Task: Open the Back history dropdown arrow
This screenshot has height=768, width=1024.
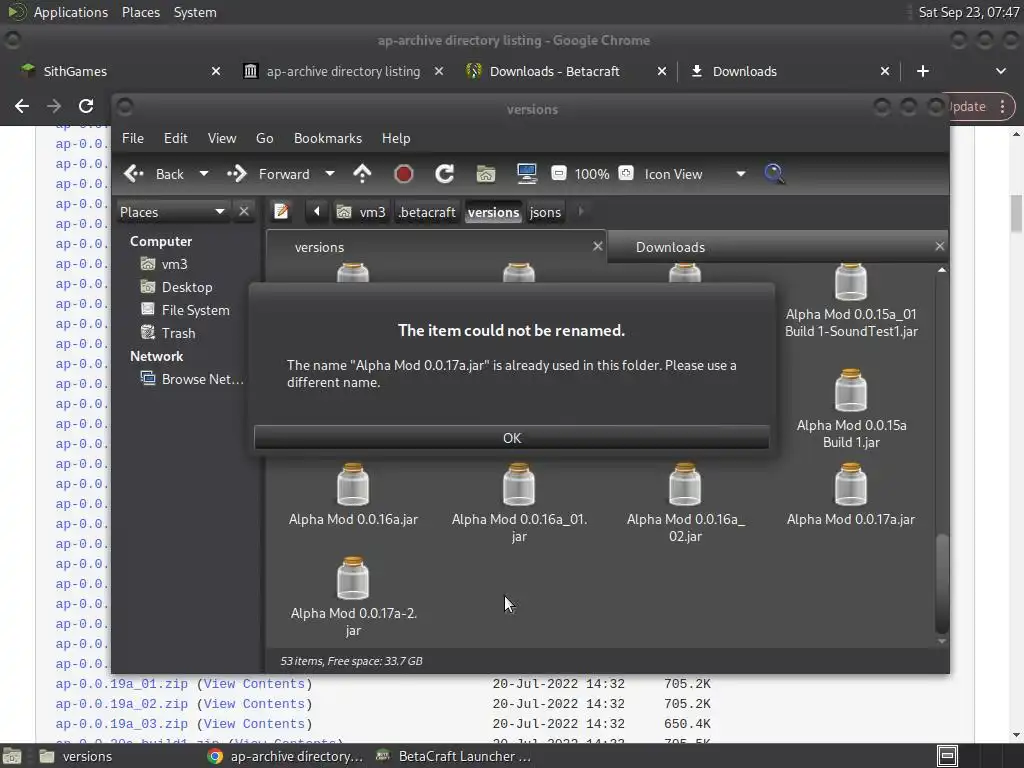Action: pyautogui.click(x=204, y=174)
